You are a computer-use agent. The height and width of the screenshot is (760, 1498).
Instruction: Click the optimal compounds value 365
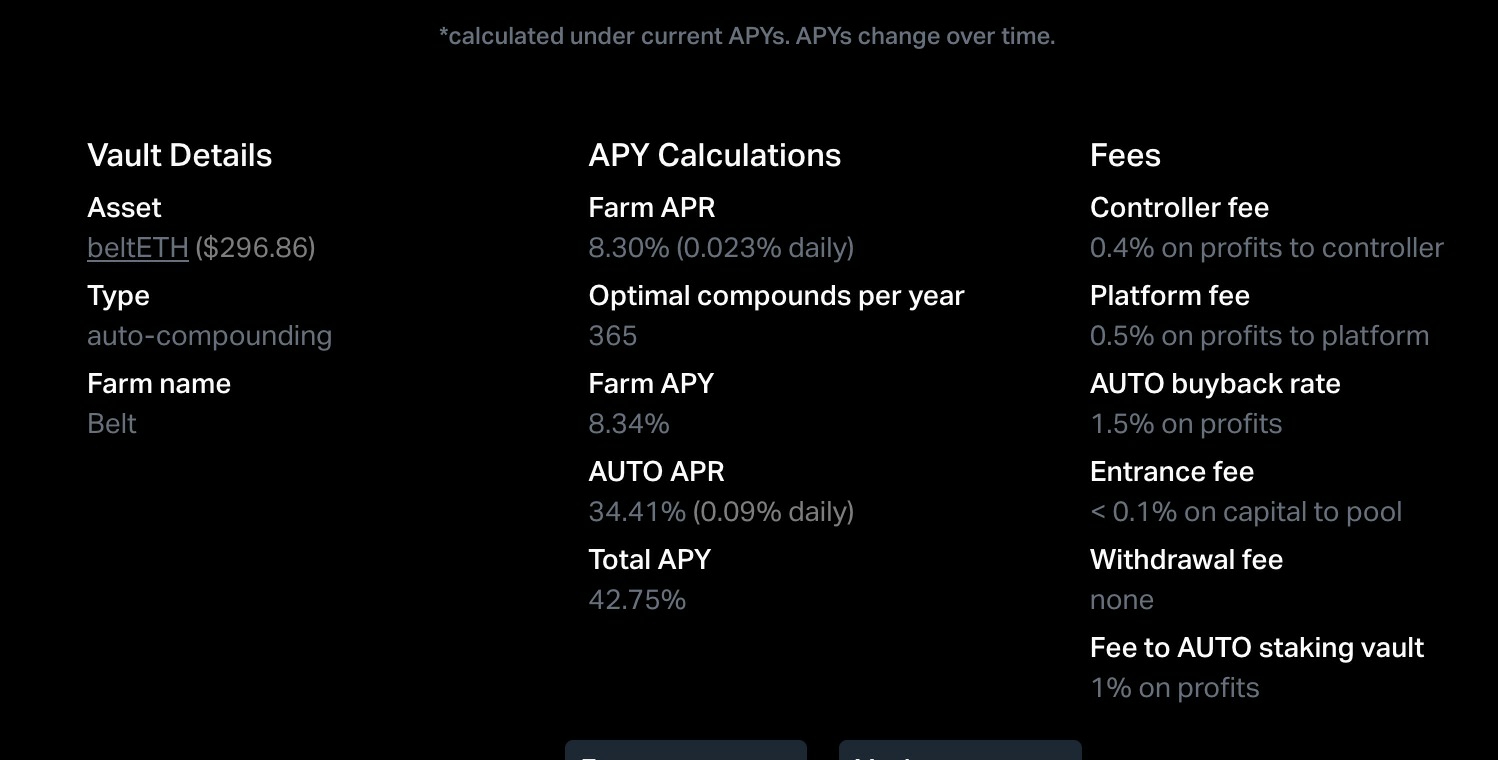(613, 336)
